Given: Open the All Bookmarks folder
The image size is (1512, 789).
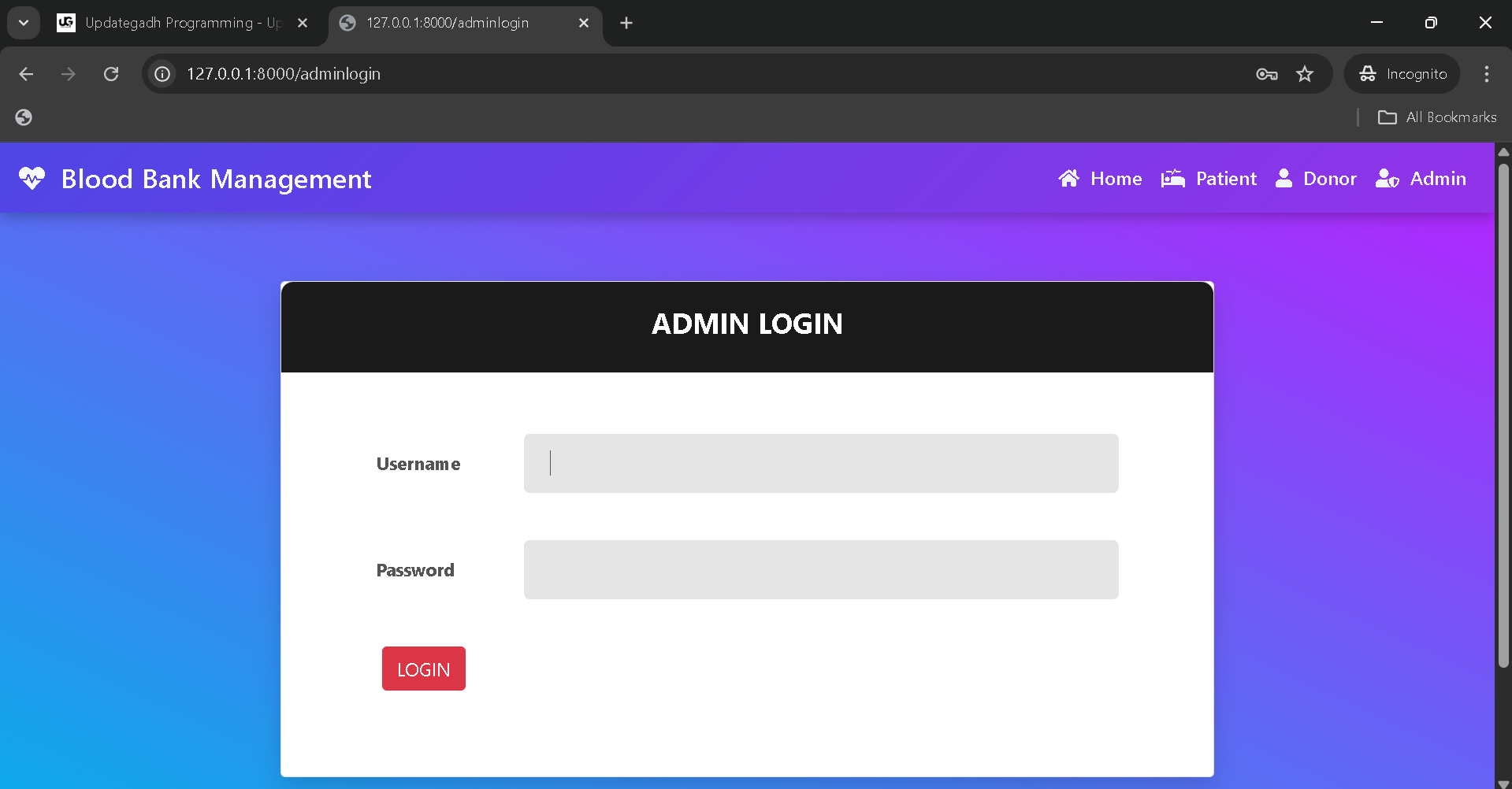Looking at the screenshot, I should 1437,117.
